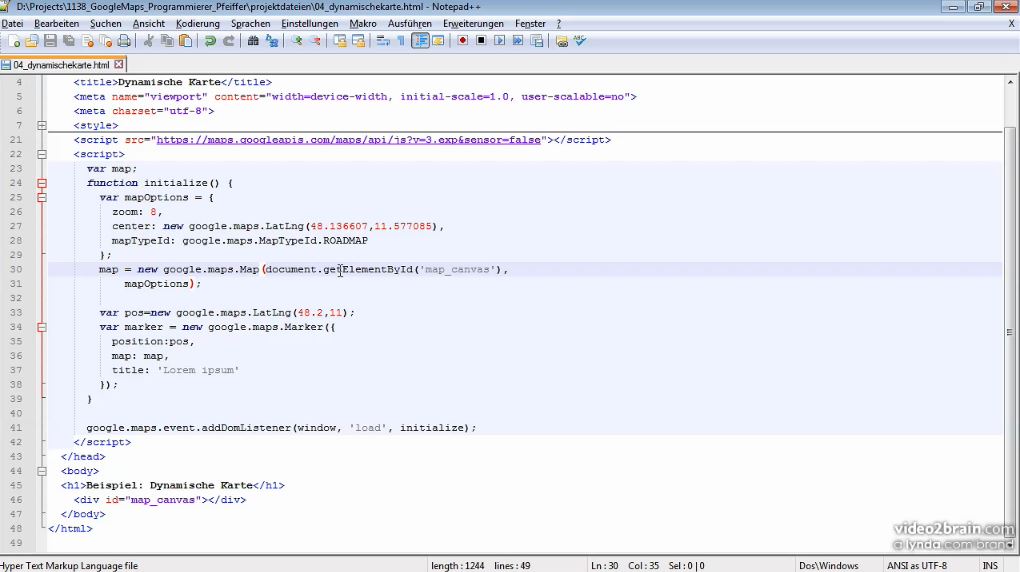Close document with menu bar X
This screenshot has width=1020, height=572.
(x=1012, y=23)
